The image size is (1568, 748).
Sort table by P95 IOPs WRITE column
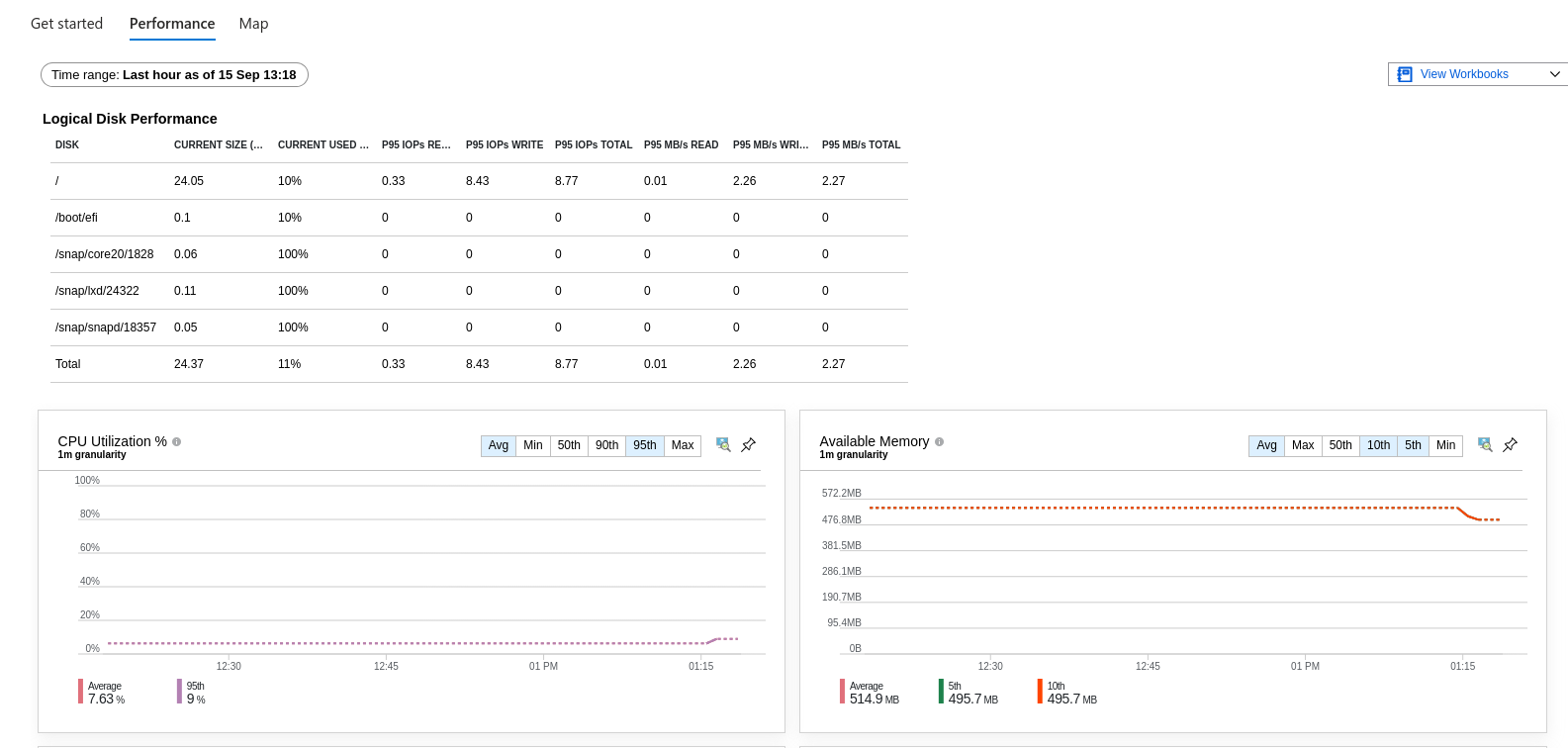505,145
